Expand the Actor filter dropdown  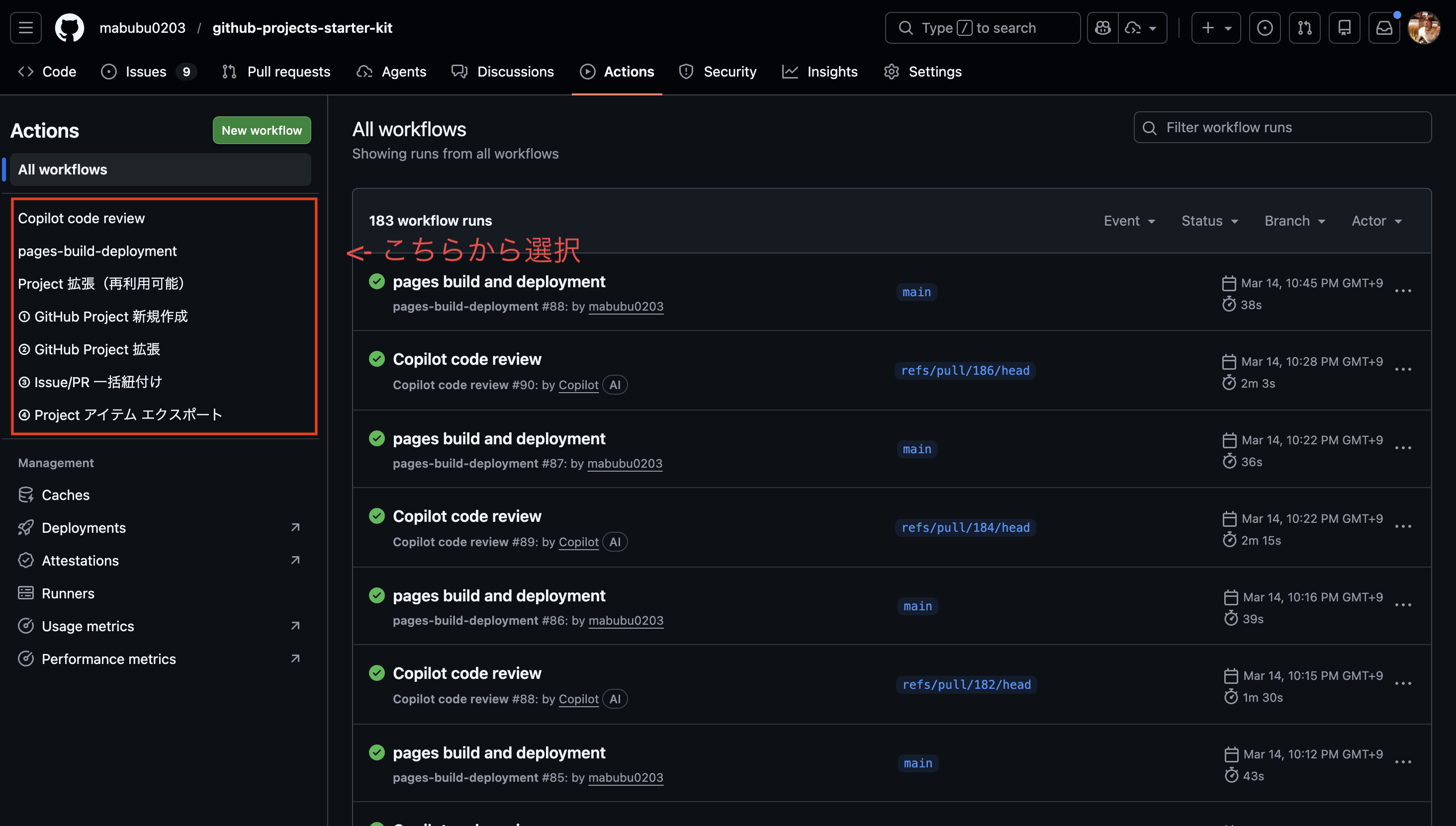1376,221
